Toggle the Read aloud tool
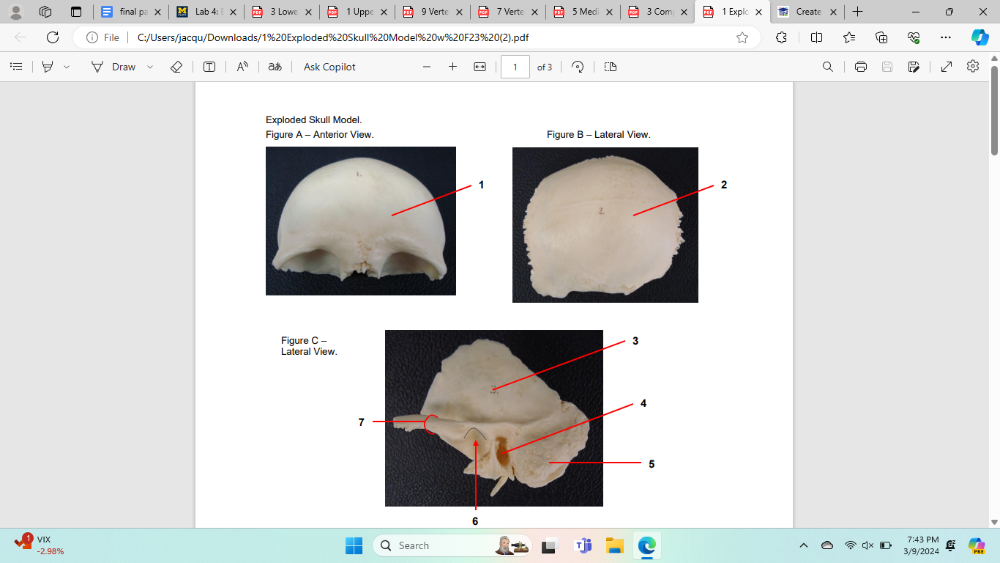 tap(242, 67)
